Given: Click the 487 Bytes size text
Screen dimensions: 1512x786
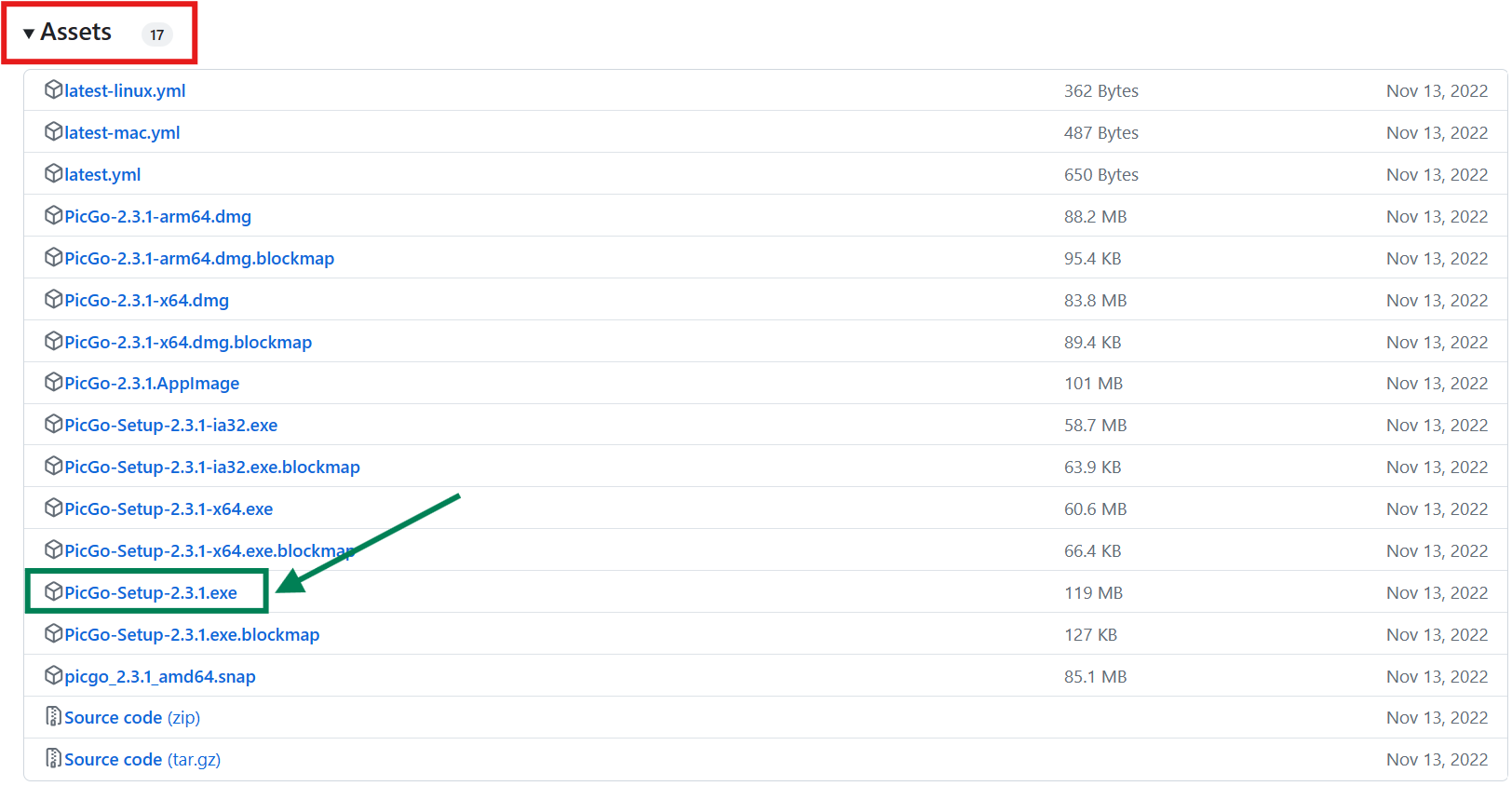Looking at the screenshot, I should pos(1101,132).
